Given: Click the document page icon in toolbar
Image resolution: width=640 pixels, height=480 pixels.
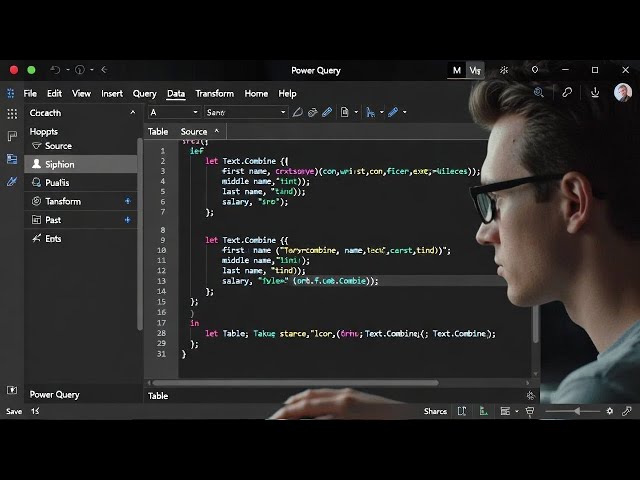Looking at the screenshot, I should [344, 112].
